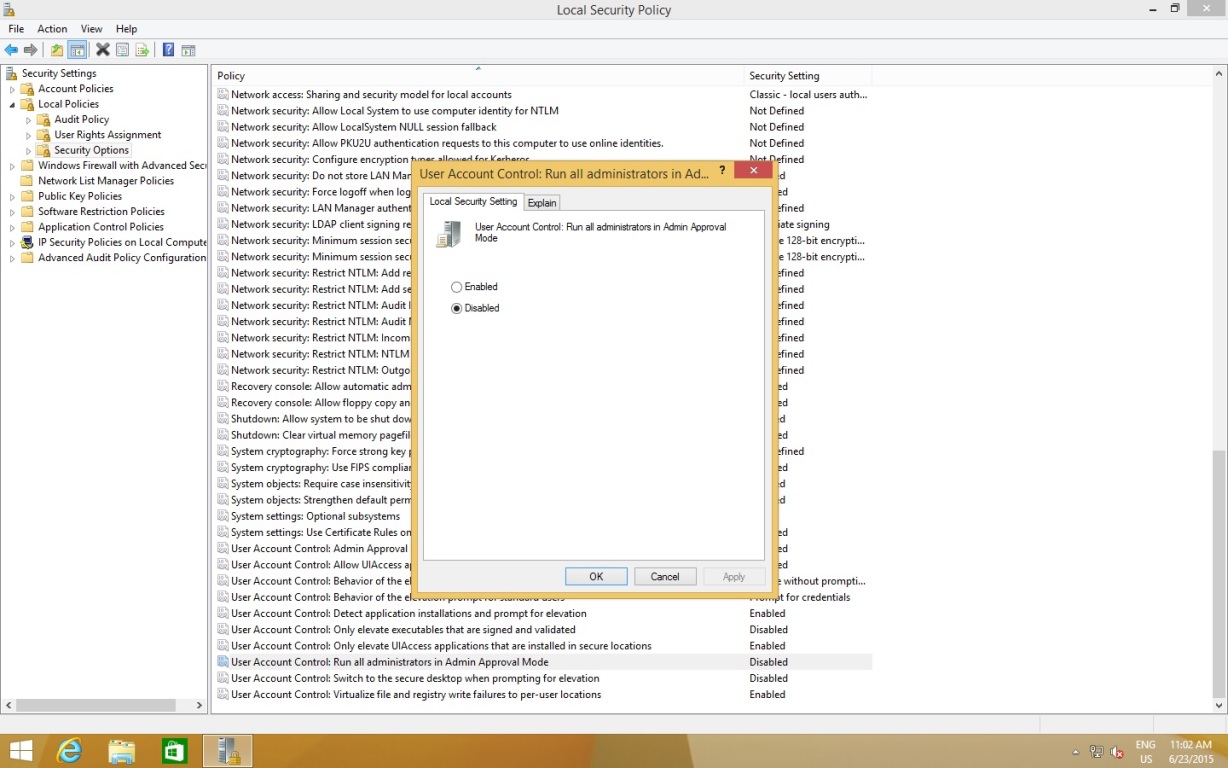Sort by the Policy column header

478,76
